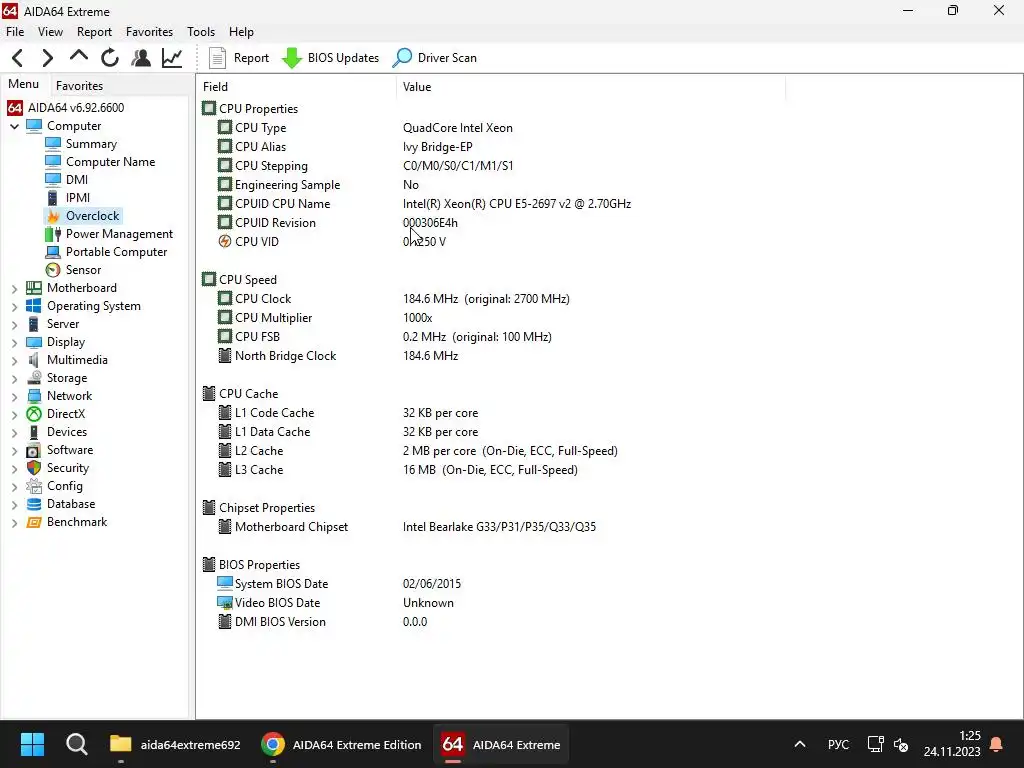Viewport: 1024px width, 768px height.
Task: Go forward with the right arrow icon
Action: 48,58
